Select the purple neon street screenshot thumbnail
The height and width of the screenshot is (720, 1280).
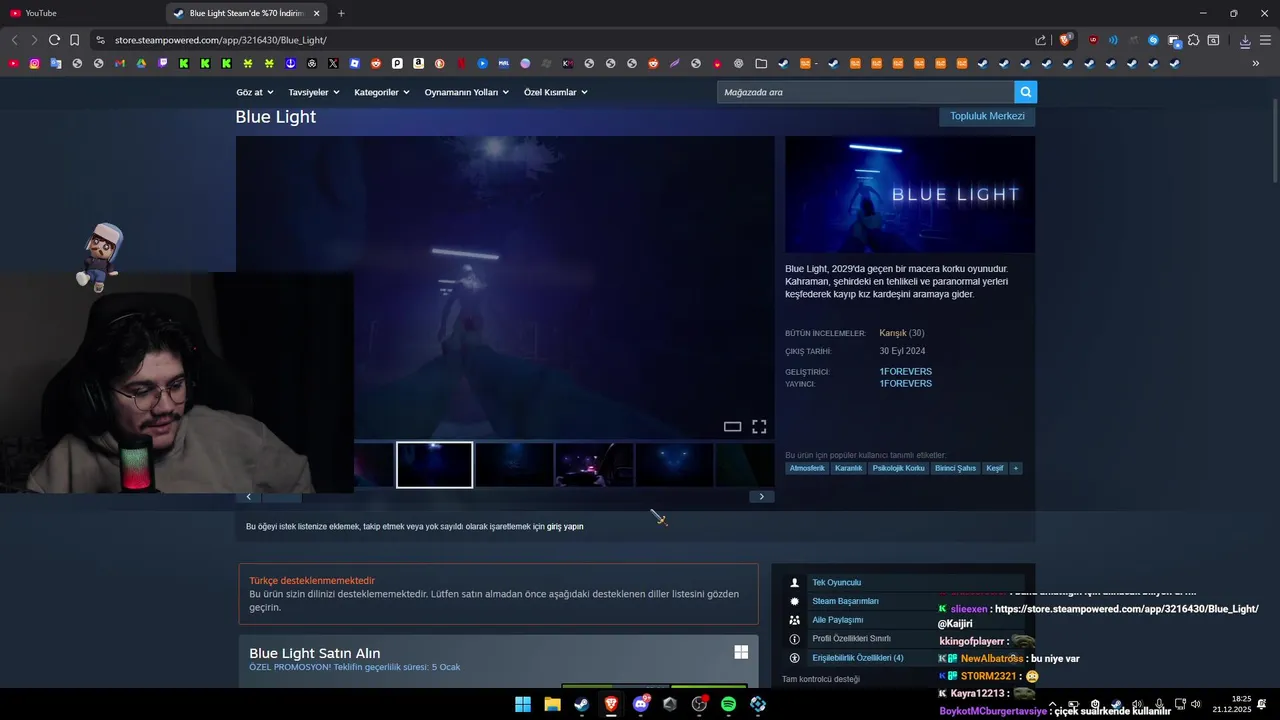click(594, 465)
